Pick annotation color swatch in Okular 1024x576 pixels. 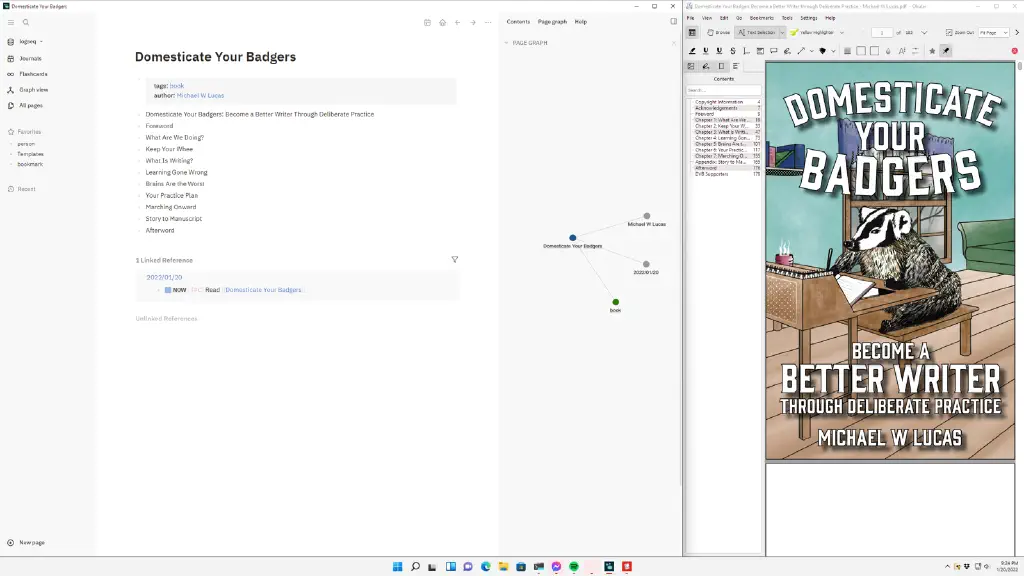861,51
